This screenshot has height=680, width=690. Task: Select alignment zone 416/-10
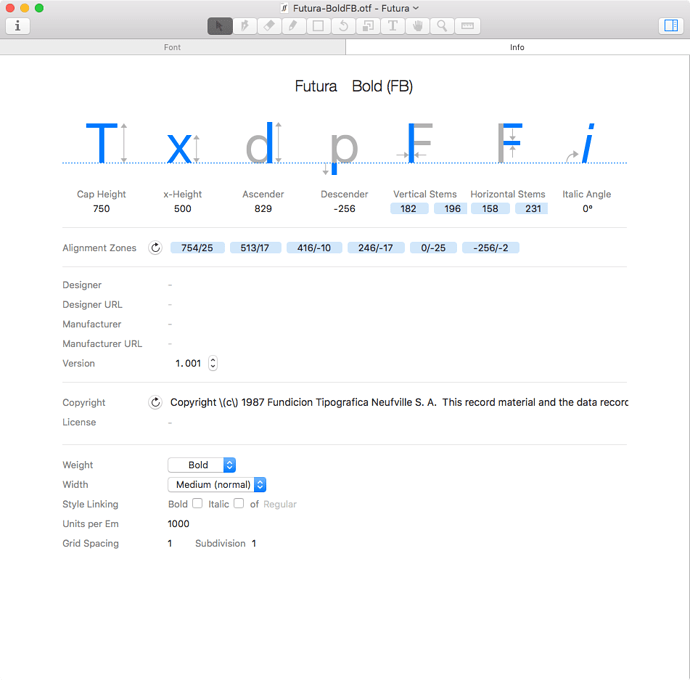pos(314,248)
